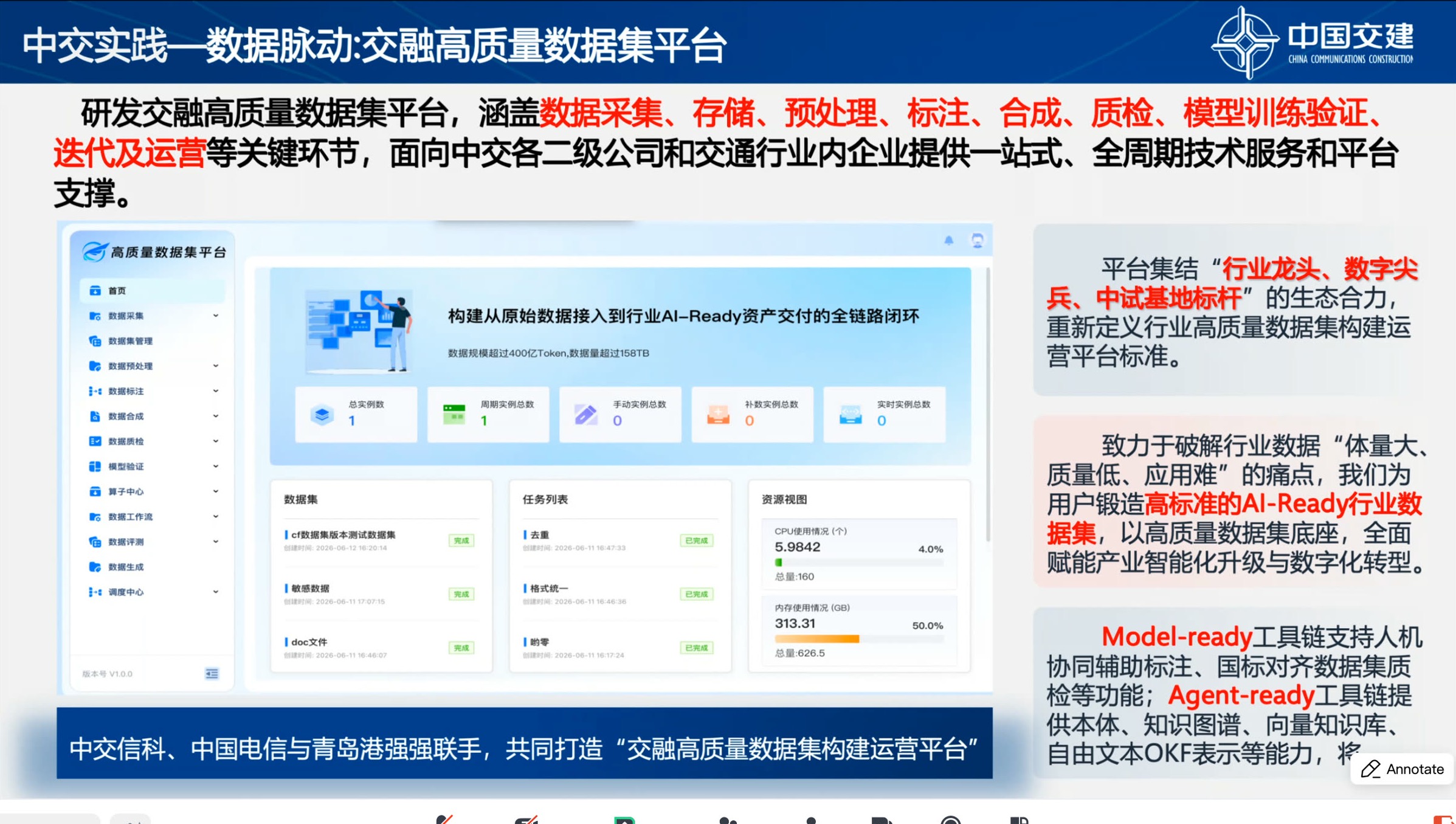Expand the 数据合成 chevron
Screen dimensions: 1456x824
coord(215,417)
